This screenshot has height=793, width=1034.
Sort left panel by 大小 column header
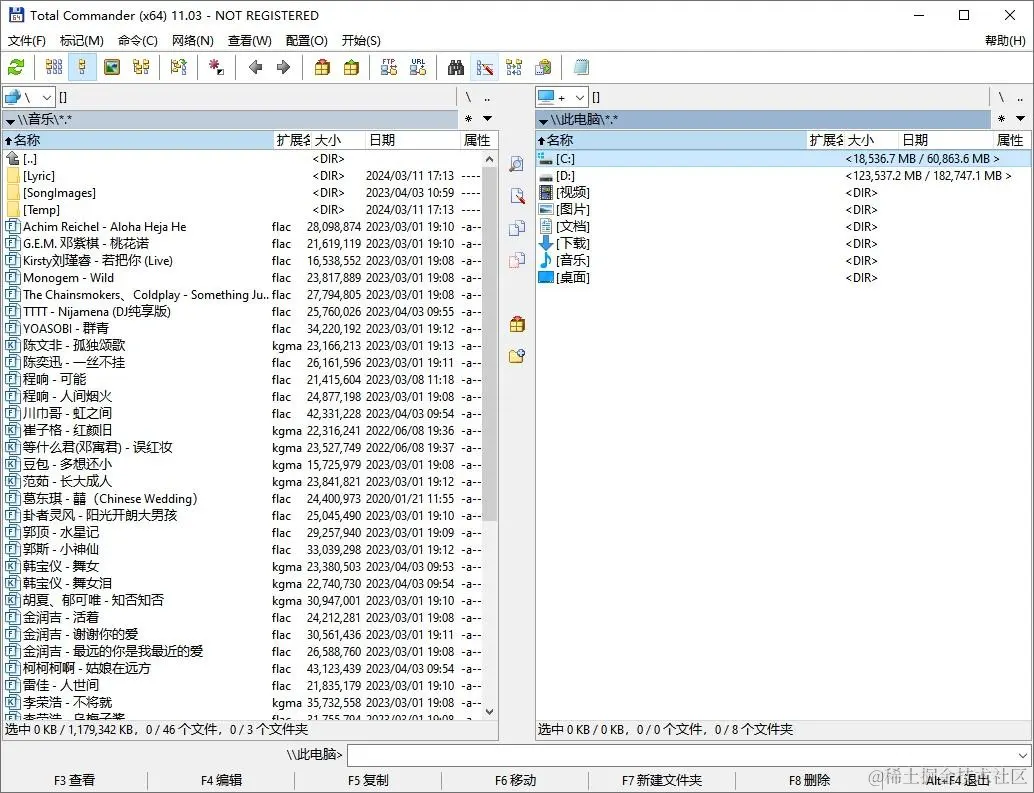coord(338,140)
